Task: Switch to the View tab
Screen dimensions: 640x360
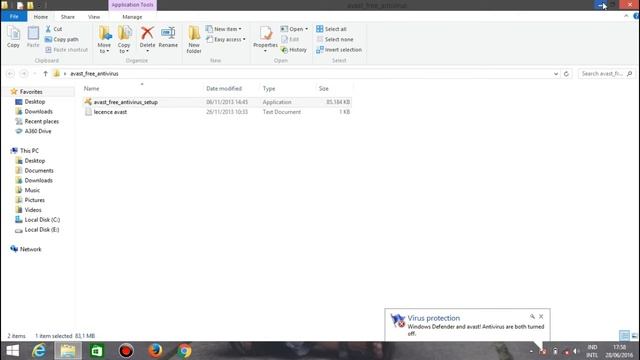Action: [94, 17]
